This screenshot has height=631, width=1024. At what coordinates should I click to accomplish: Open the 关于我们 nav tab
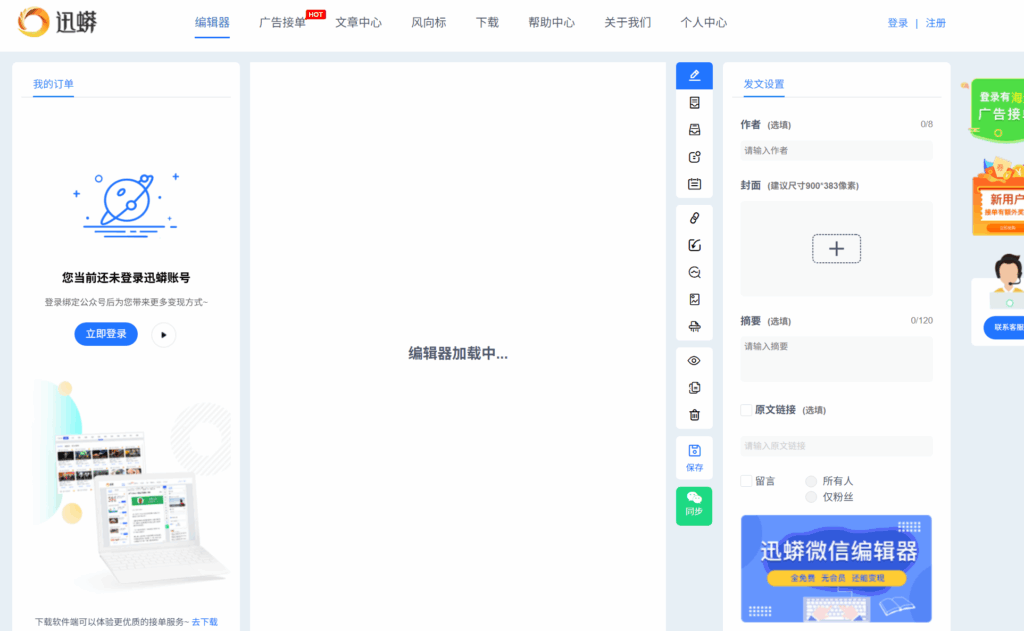(628, 23)
